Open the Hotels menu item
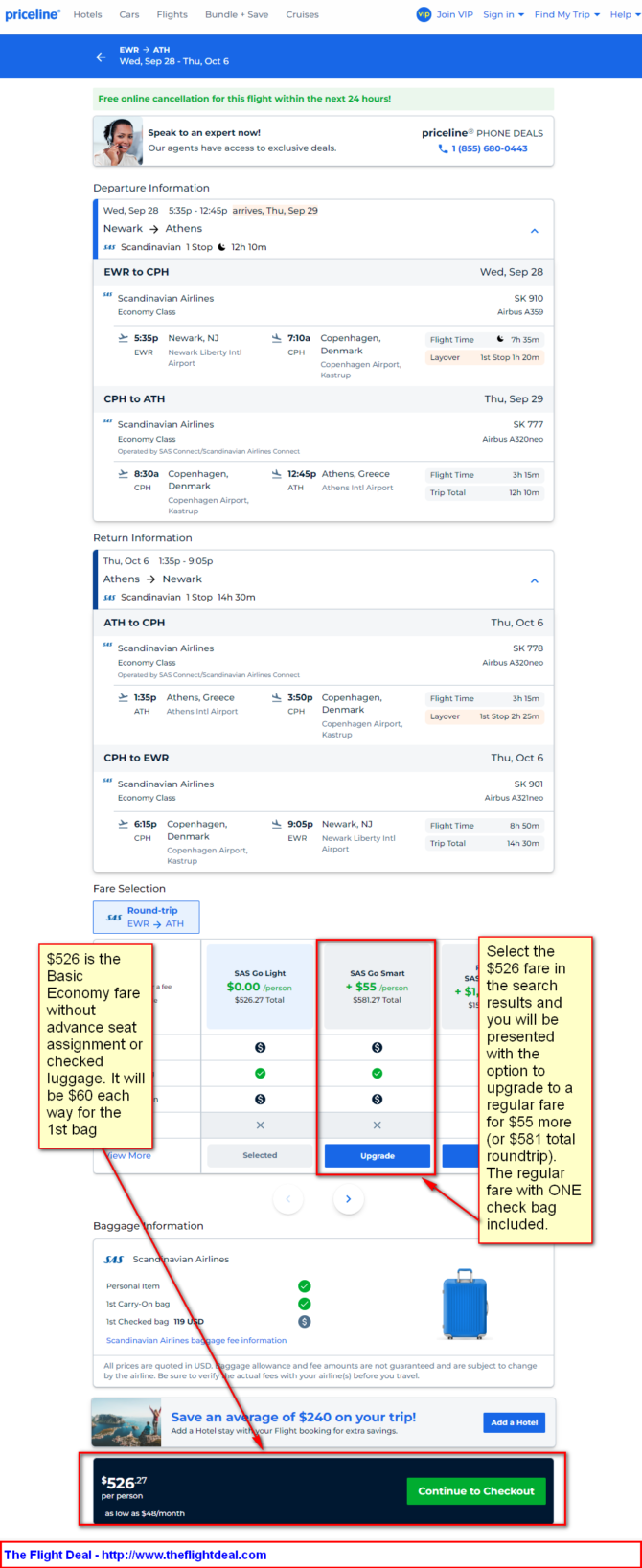The image size is (642, 1568). pos(87,14)
